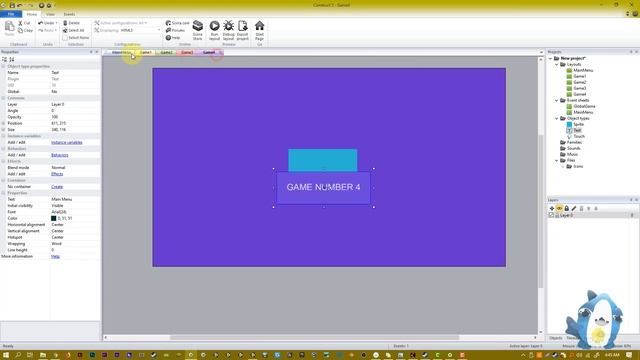Click the Effects link
This screenshot has height=360, width=640.
[57, 174]
